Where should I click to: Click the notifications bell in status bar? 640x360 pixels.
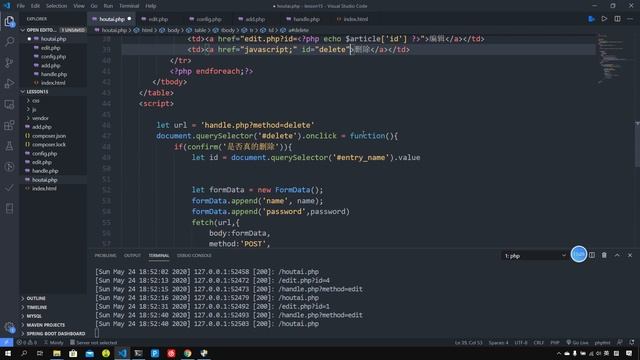pos(632,342)
